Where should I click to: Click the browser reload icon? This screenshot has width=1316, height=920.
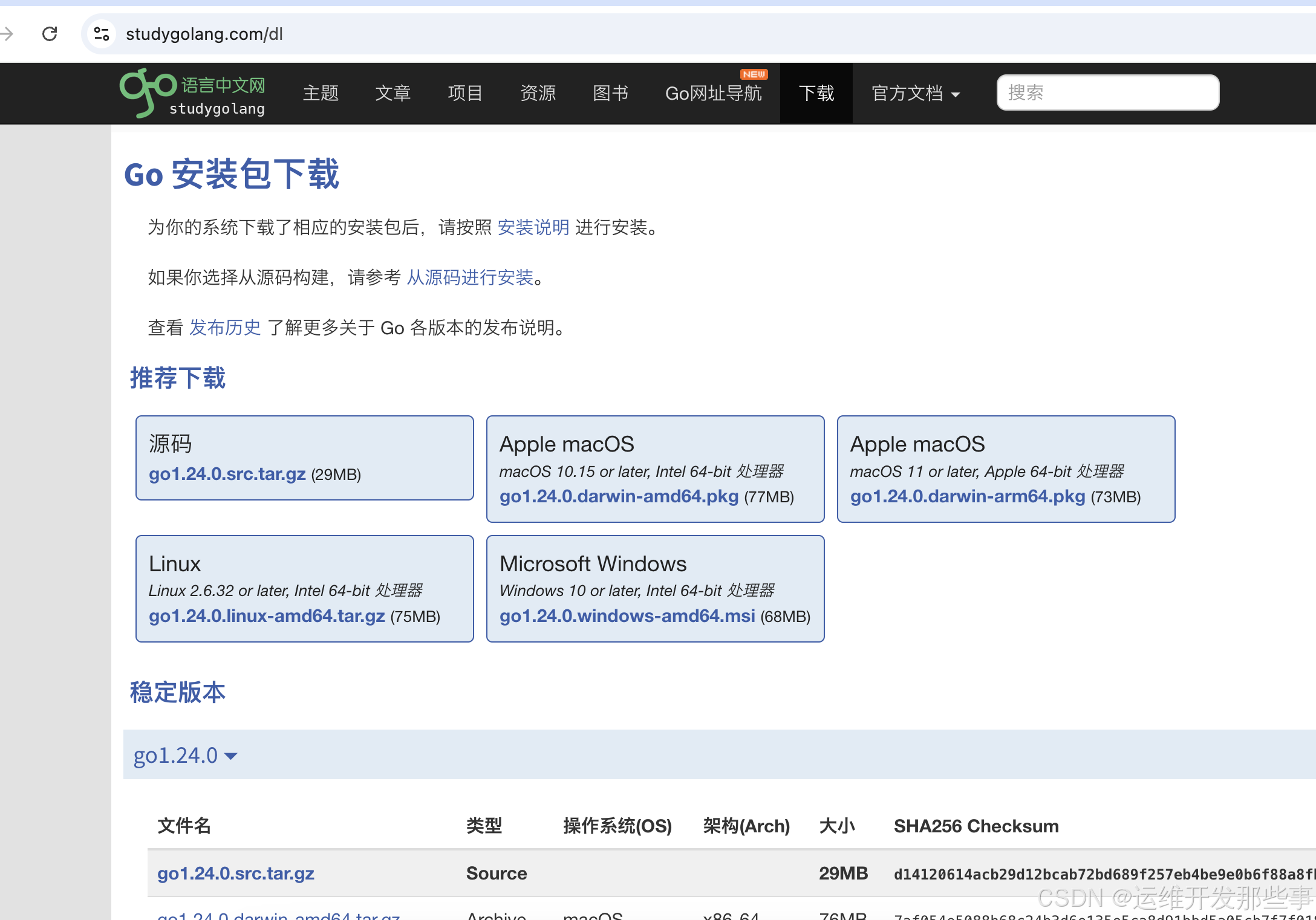[50, 34]
